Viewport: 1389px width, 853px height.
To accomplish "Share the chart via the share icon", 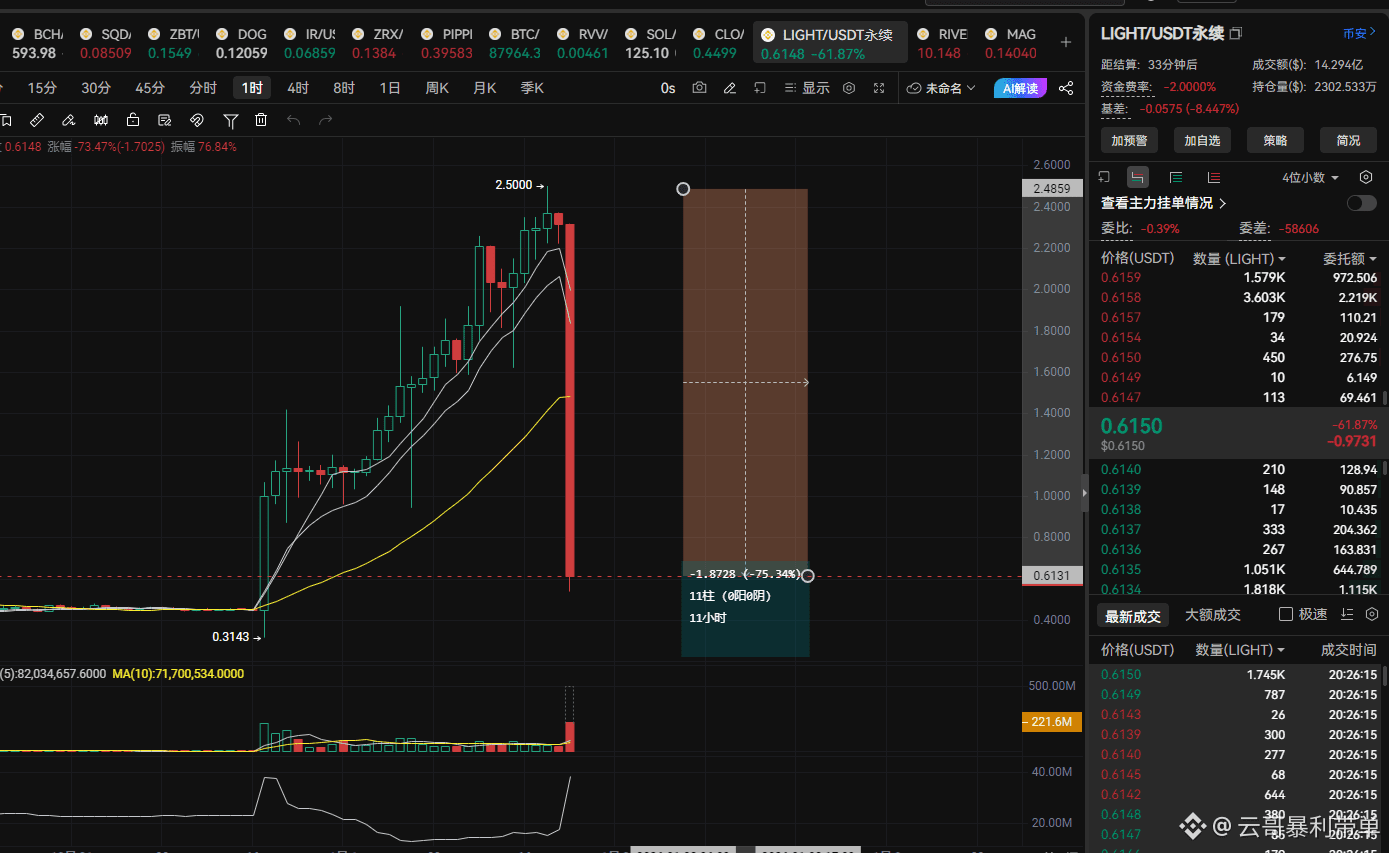I will [x=1066, y=88].
